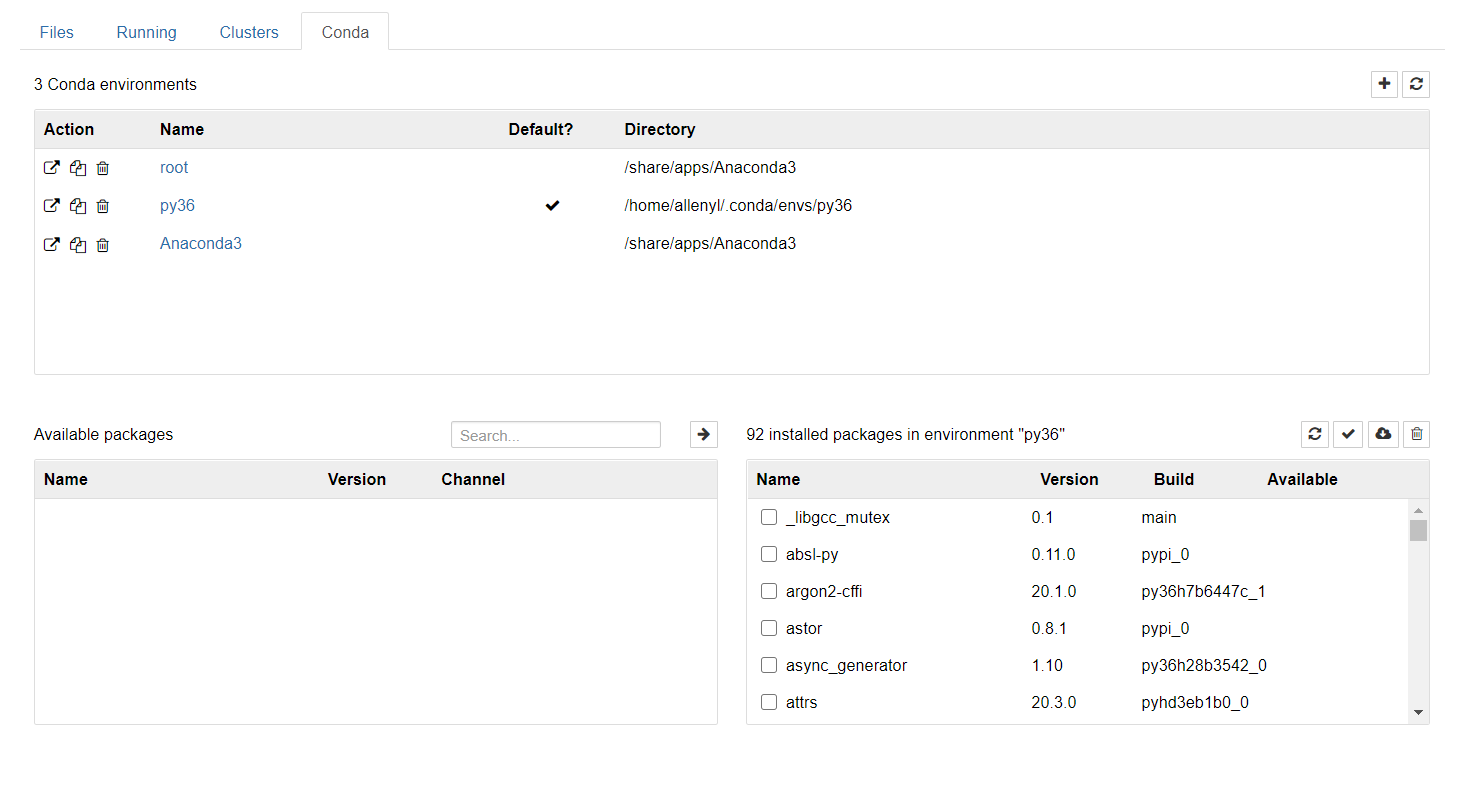Update selected packages using cloud download icon
The image size is (1470, 785).
pyautogui.click(x=1383, y=434)
